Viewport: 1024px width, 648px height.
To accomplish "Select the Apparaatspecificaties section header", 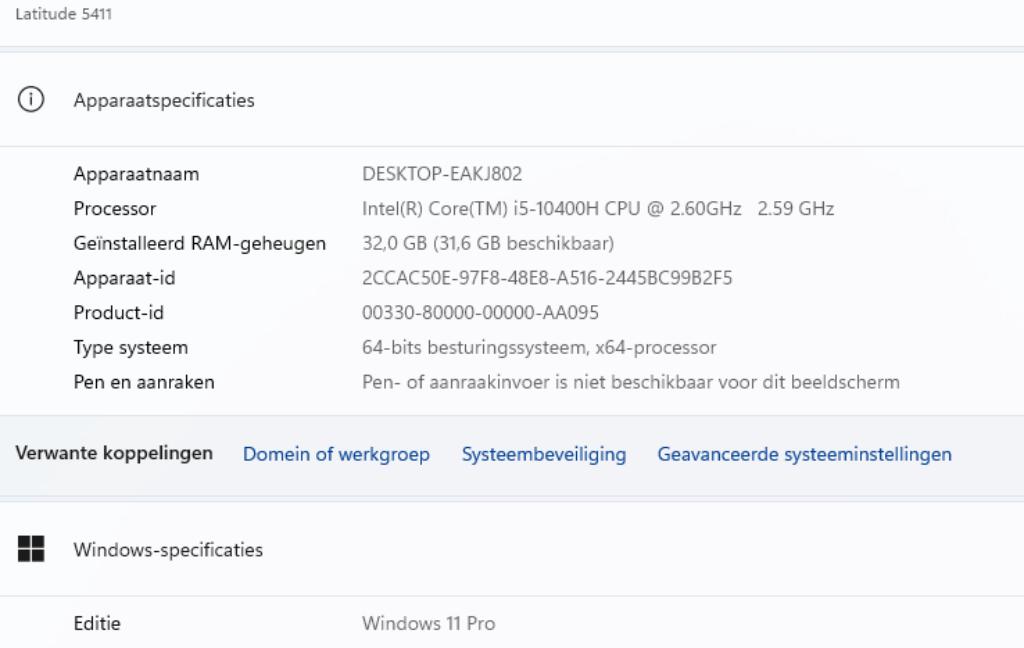I will click(x=163, y=100).
